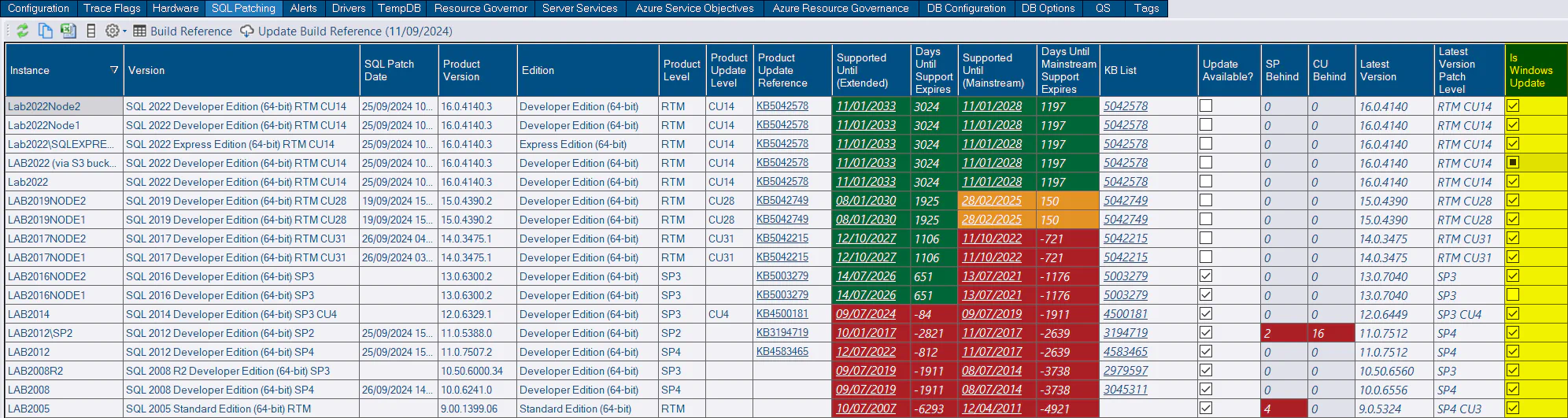Switch to the TempDB tab
1568x418 pixels.
pyautogui.click(x=399, y=8)
